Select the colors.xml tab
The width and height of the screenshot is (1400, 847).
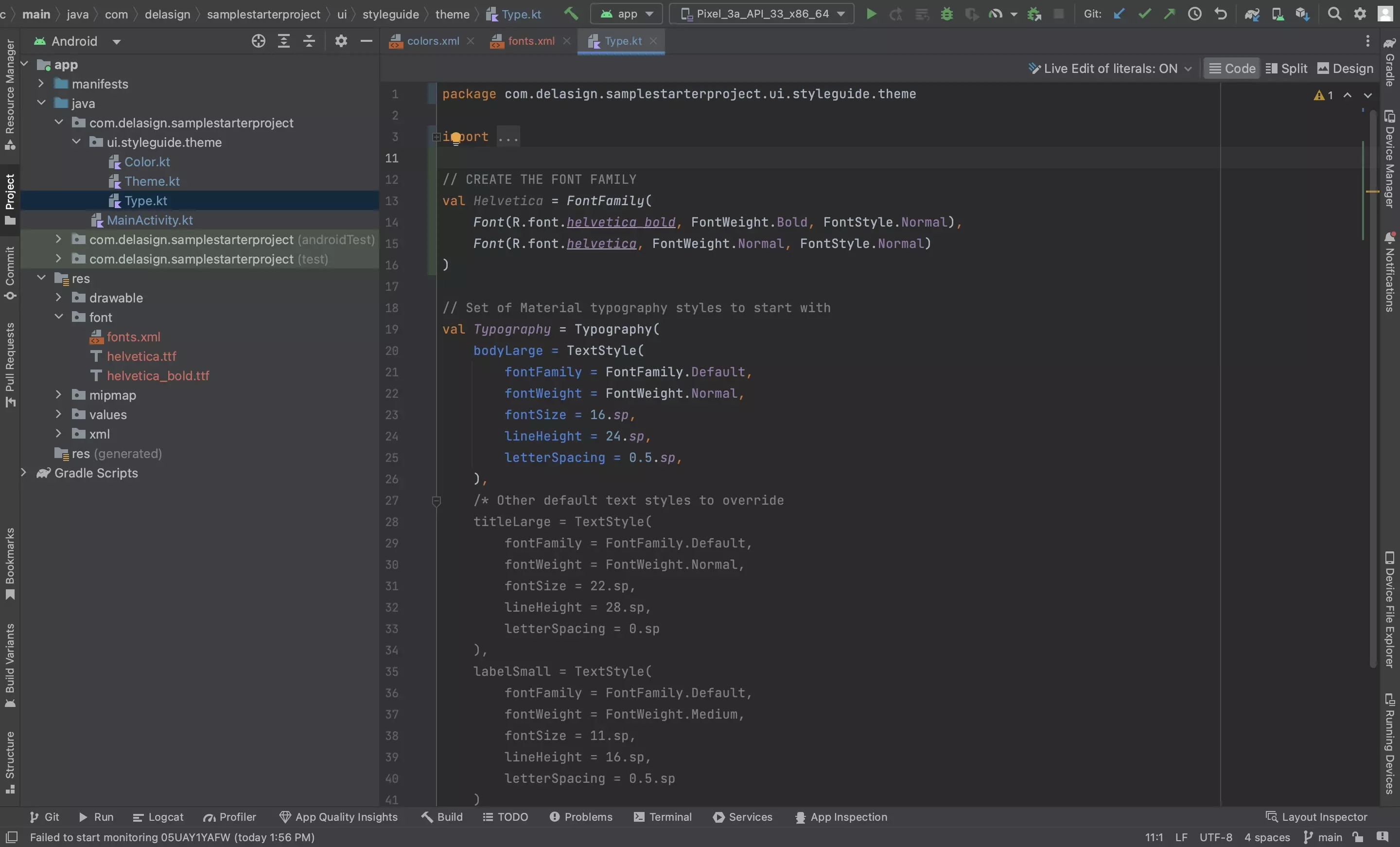(x=432, y=42)
